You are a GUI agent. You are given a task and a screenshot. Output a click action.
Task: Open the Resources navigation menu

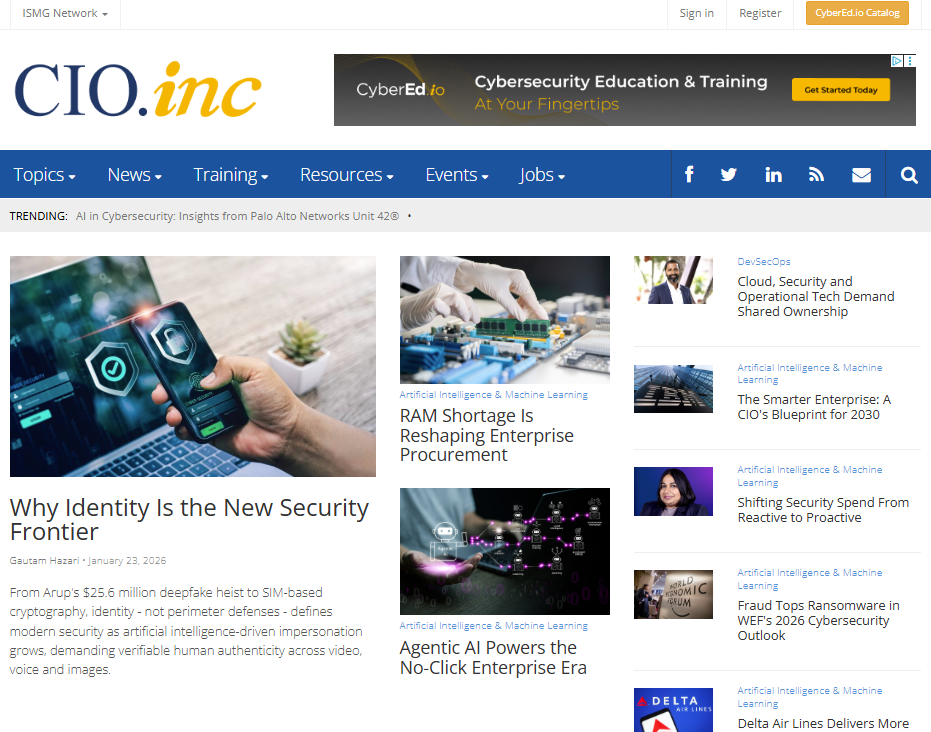pos(347,175)
